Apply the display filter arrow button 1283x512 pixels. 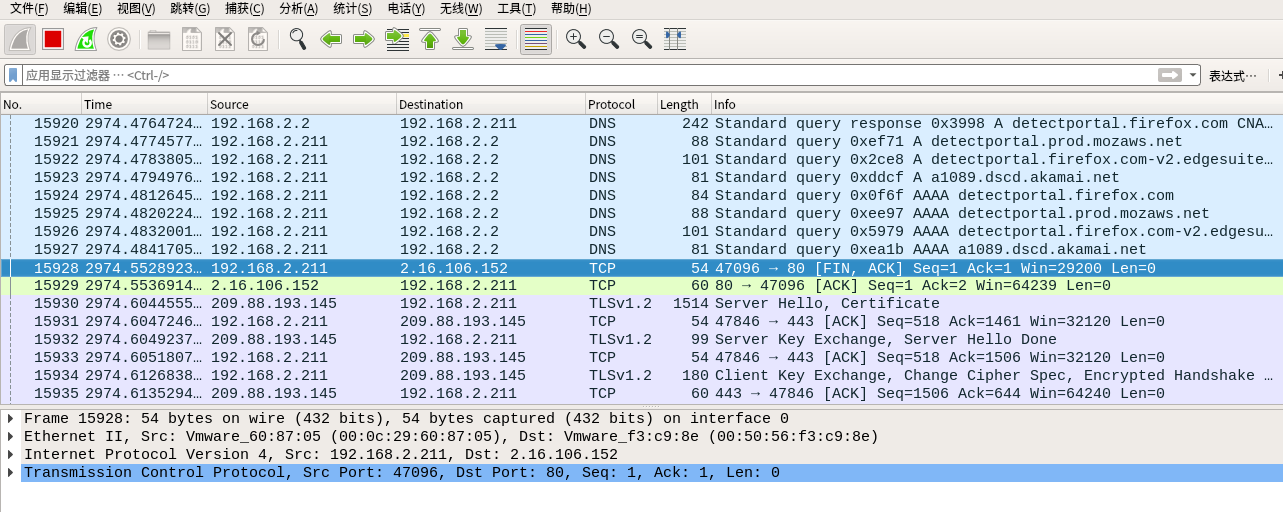pos(1169,75)
